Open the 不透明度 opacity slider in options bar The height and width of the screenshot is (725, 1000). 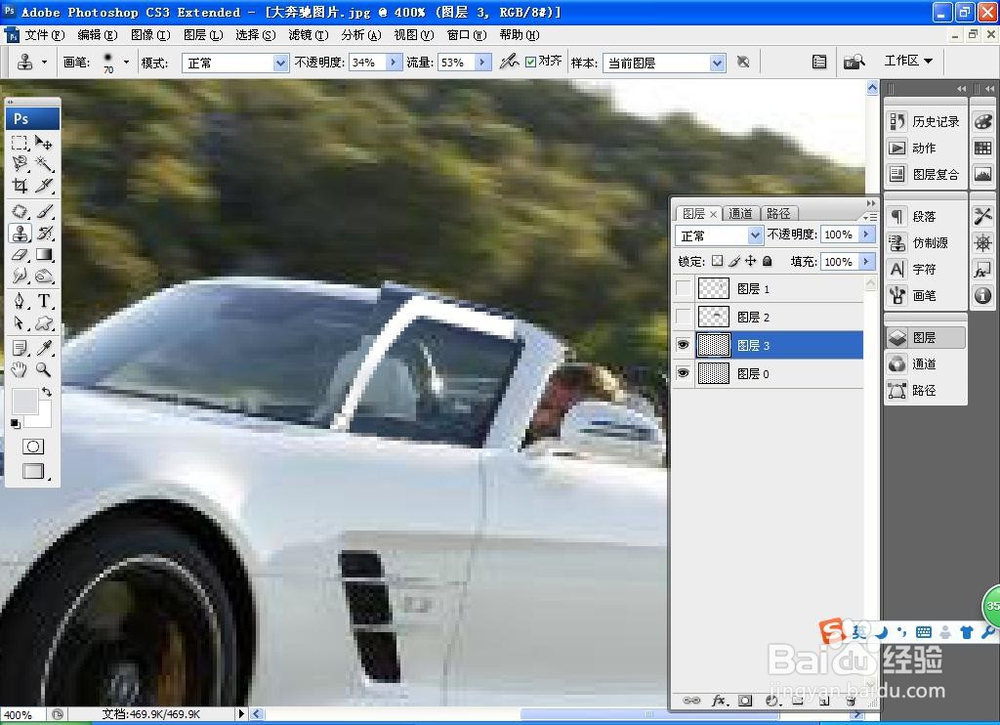point(393,62)
